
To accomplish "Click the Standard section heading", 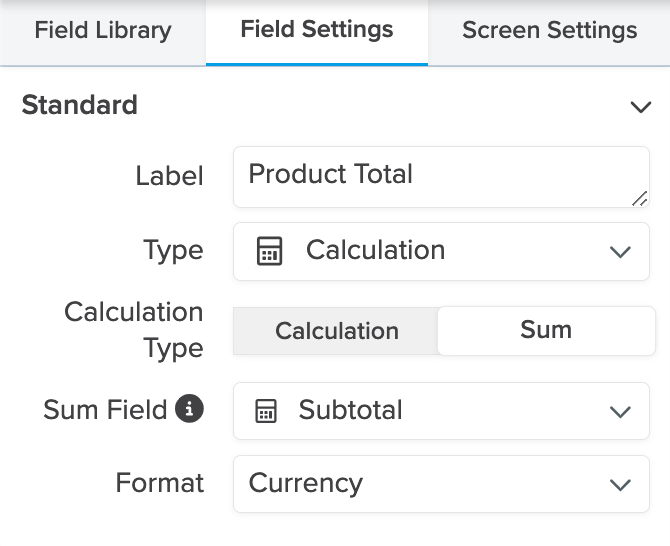I will pos(79,105).
